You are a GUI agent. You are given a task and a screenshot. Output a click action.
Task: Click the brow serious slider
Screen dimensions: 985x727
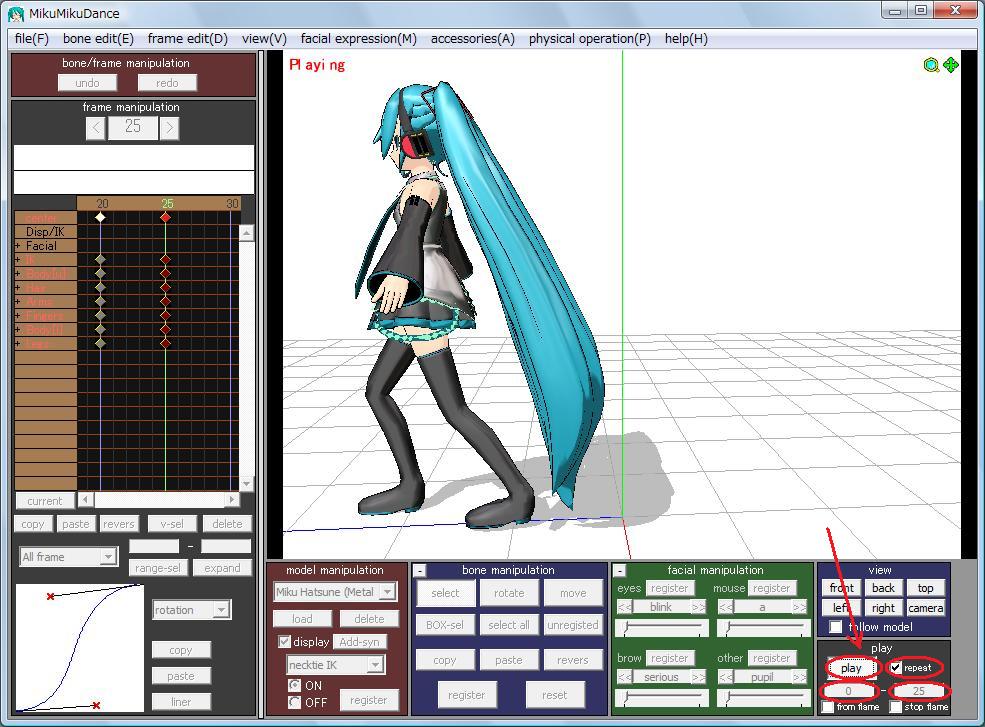(663, 697)
